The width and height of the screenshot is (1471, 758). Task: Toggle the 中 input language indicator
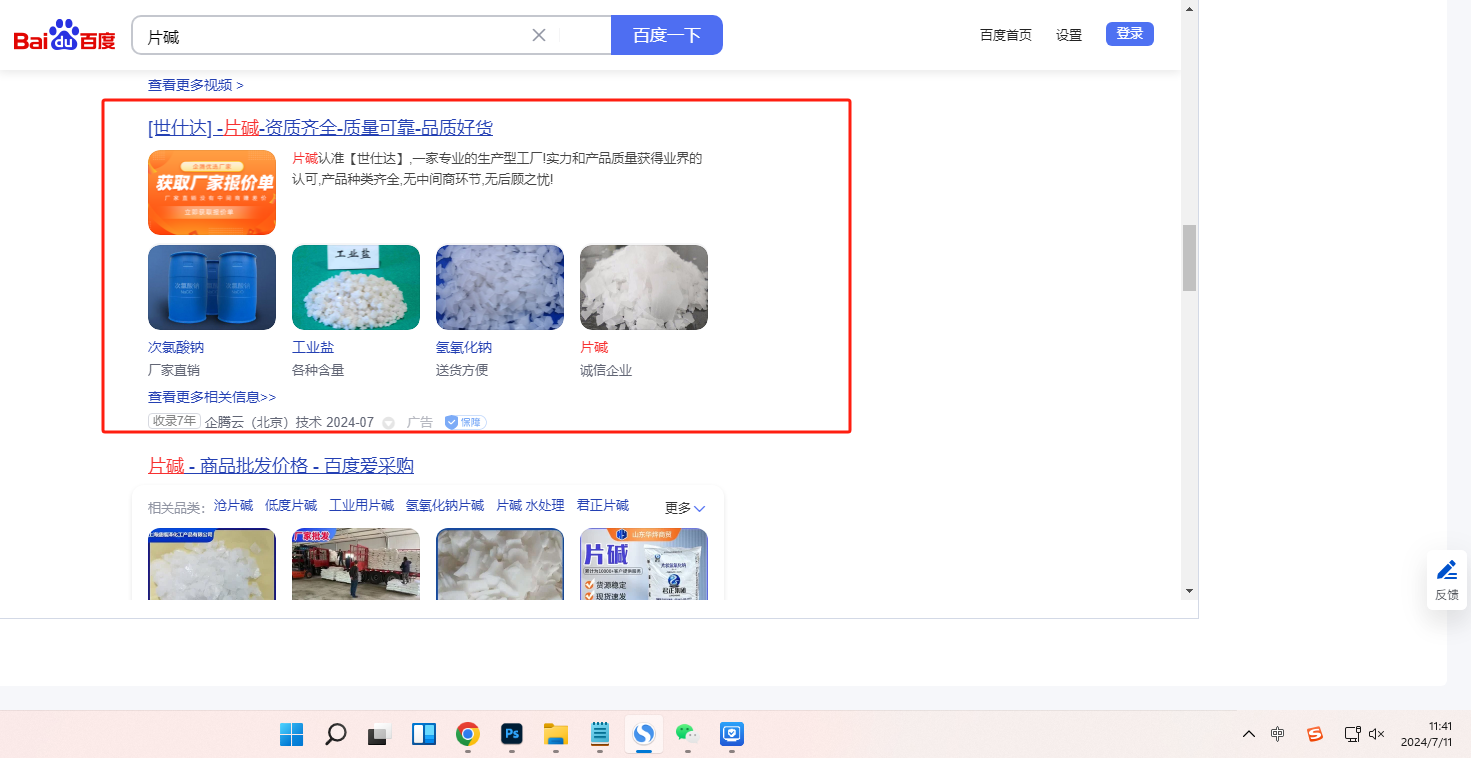coord(1278,734)
